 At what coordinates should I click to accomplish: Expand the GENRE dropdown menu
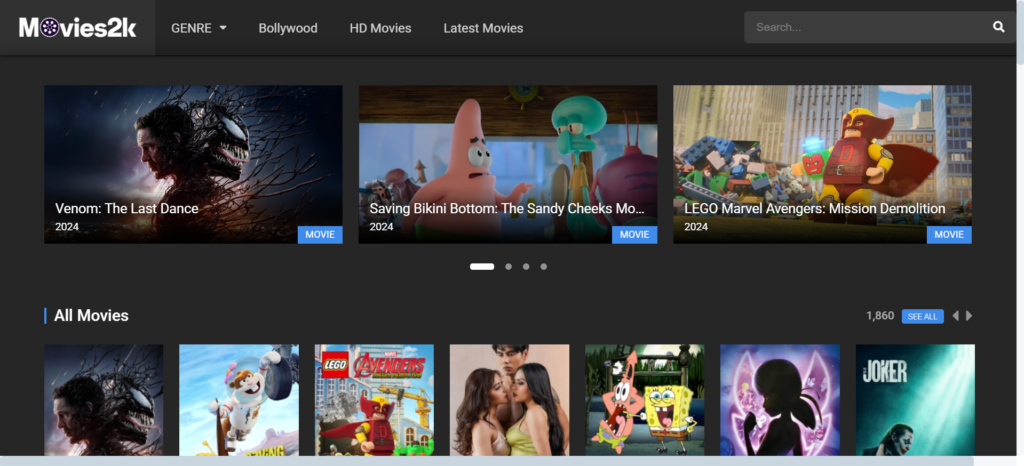tap(199, 28)
